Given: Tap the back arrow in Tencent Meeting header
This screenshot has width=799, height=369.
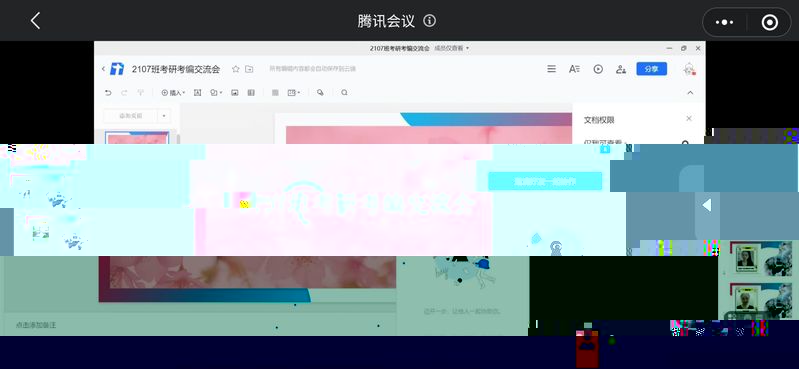Looking at the screenshot, I should [35, 21].
